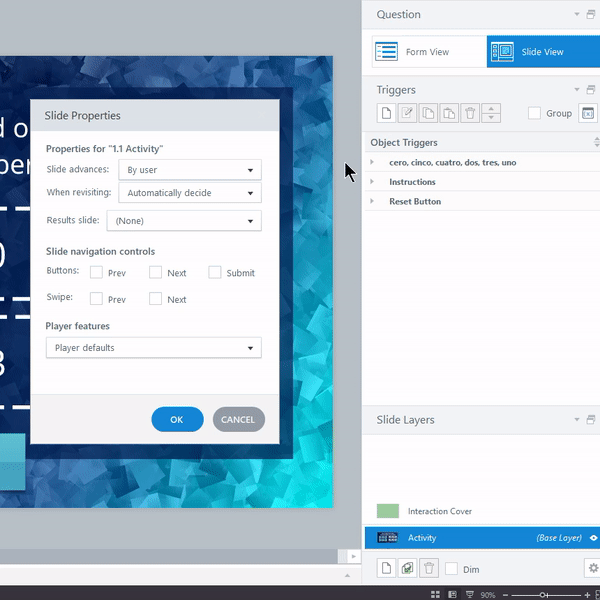The width and height of the screenshot is (600, 600).
Task: Click the copy trigger icon
Action: click(428, 114)
